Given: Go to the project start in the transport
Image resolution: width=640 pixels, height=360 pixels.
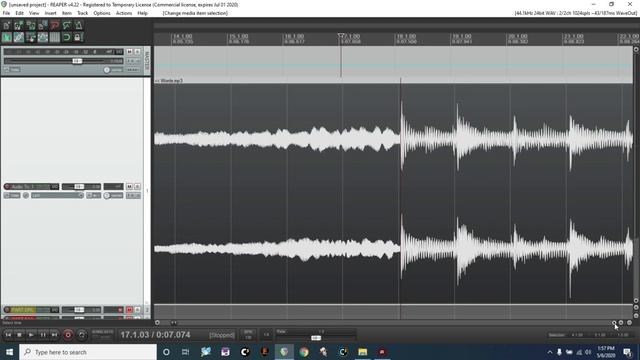Looking at the screenshot, I should tap(8, 335).
